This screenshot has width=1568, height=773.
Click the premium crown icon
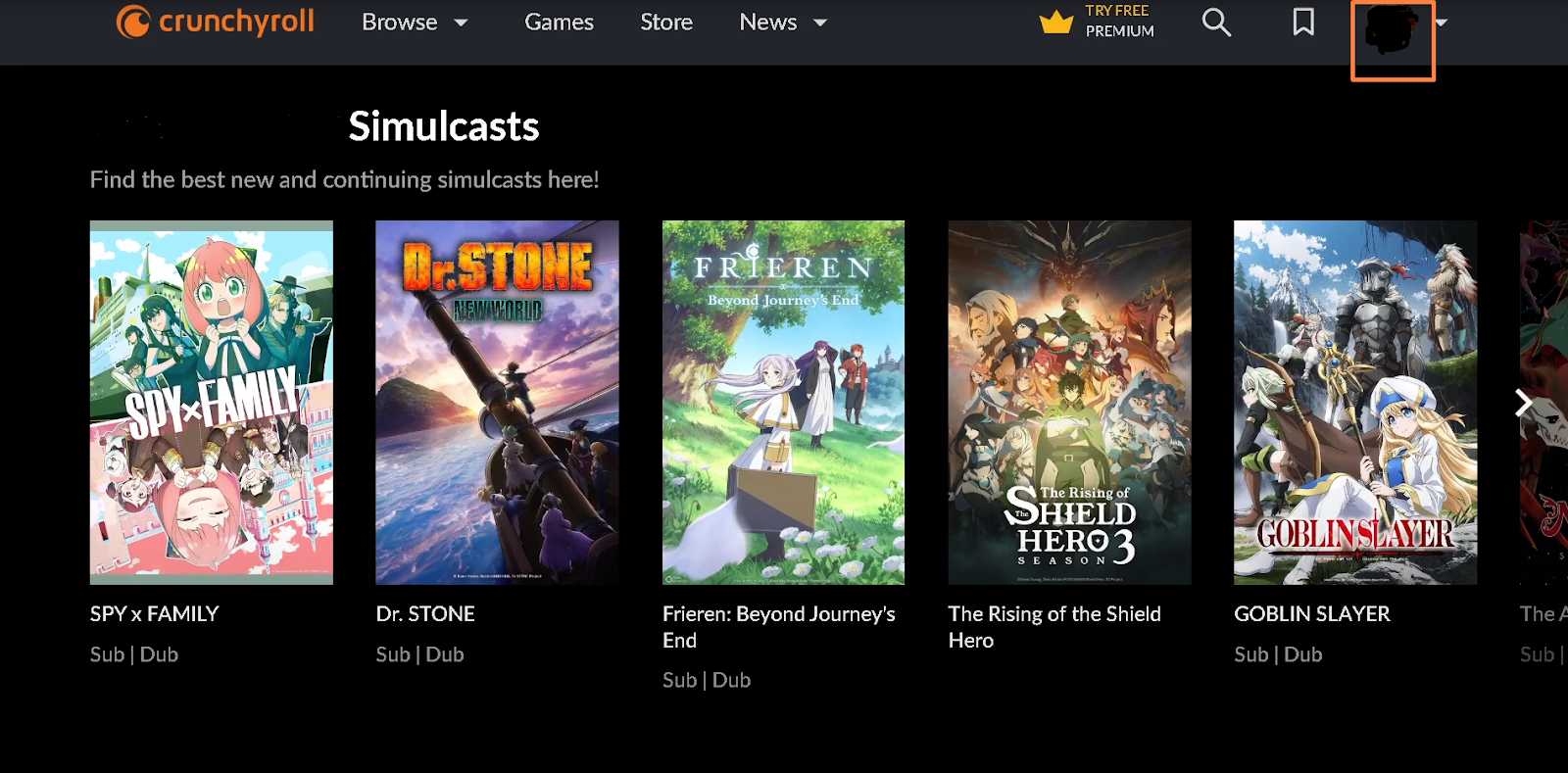pos(1056,22)
